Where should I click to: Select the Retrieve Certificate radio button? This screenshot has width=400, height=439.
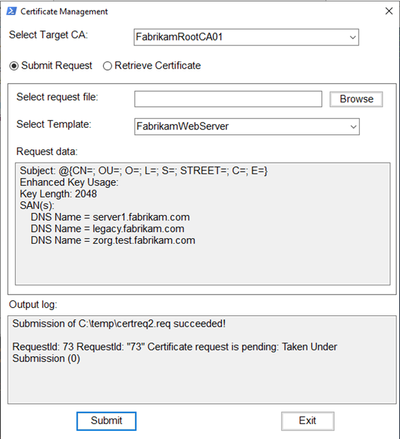tap(107, 66)
